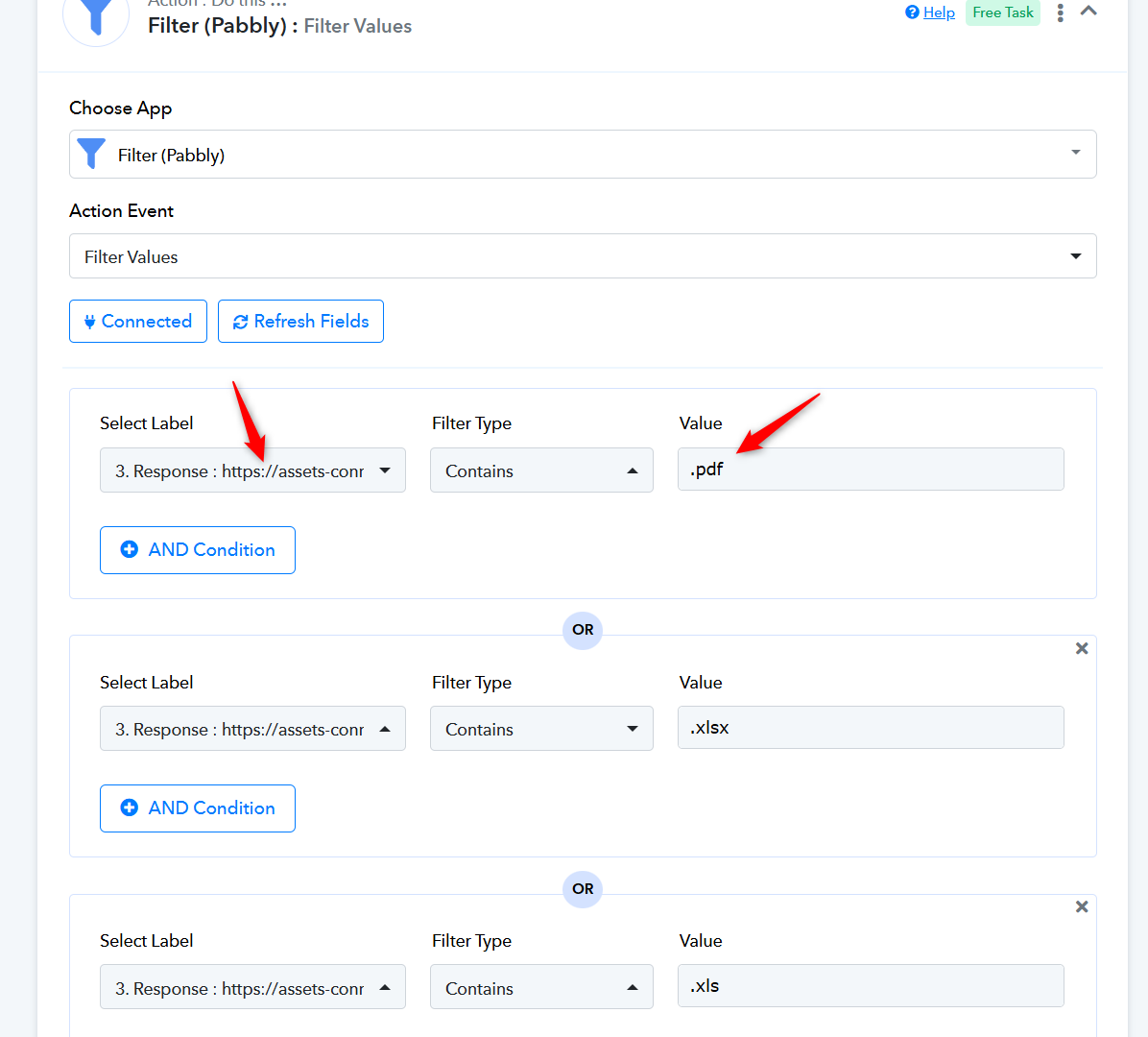The image size is (1148, 1037).
Task: Click the Refresh Fields button
Action: point(300,321)
